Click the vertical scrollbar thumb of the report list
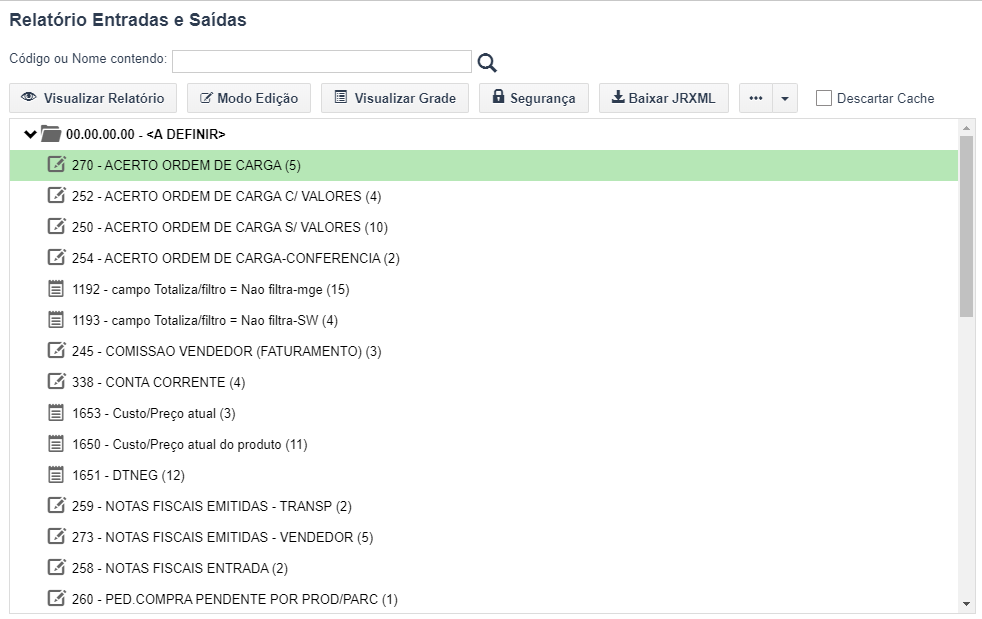The height and width of the screenshot is (619, 982). click(966, 226)
